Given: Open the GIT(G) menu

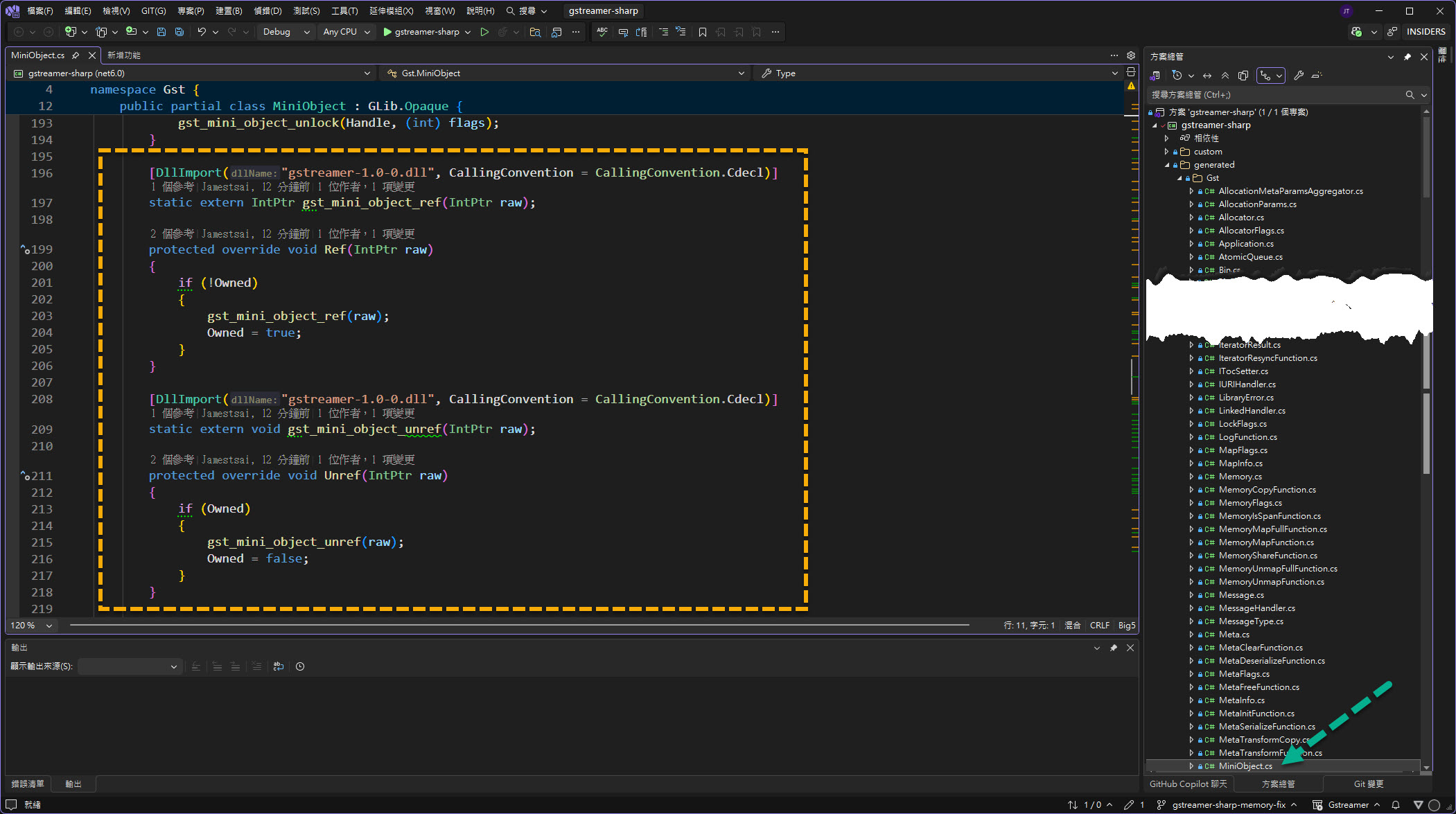Looking at the screenshot, I should click(x=153, y=11).
